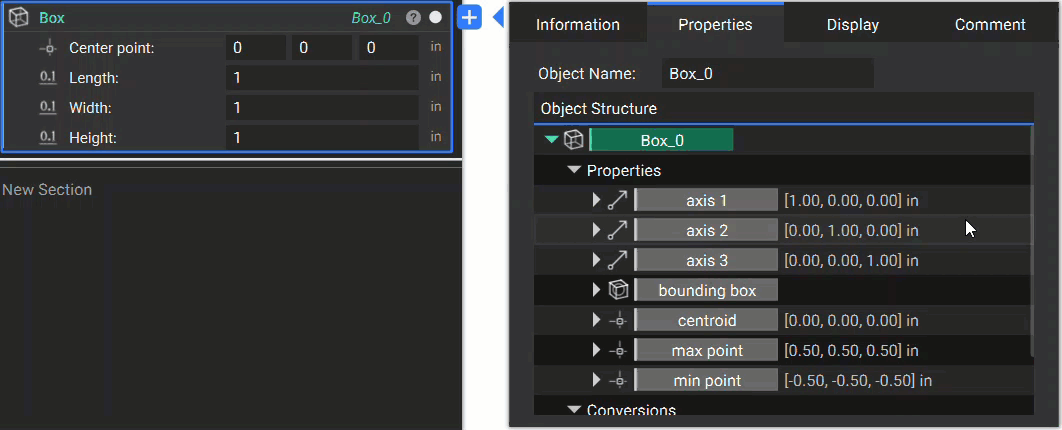Click the axis 3 value [0.00, 0.00, 1.00] in
The image size is (1062, 430).
(x=851, y=260)
